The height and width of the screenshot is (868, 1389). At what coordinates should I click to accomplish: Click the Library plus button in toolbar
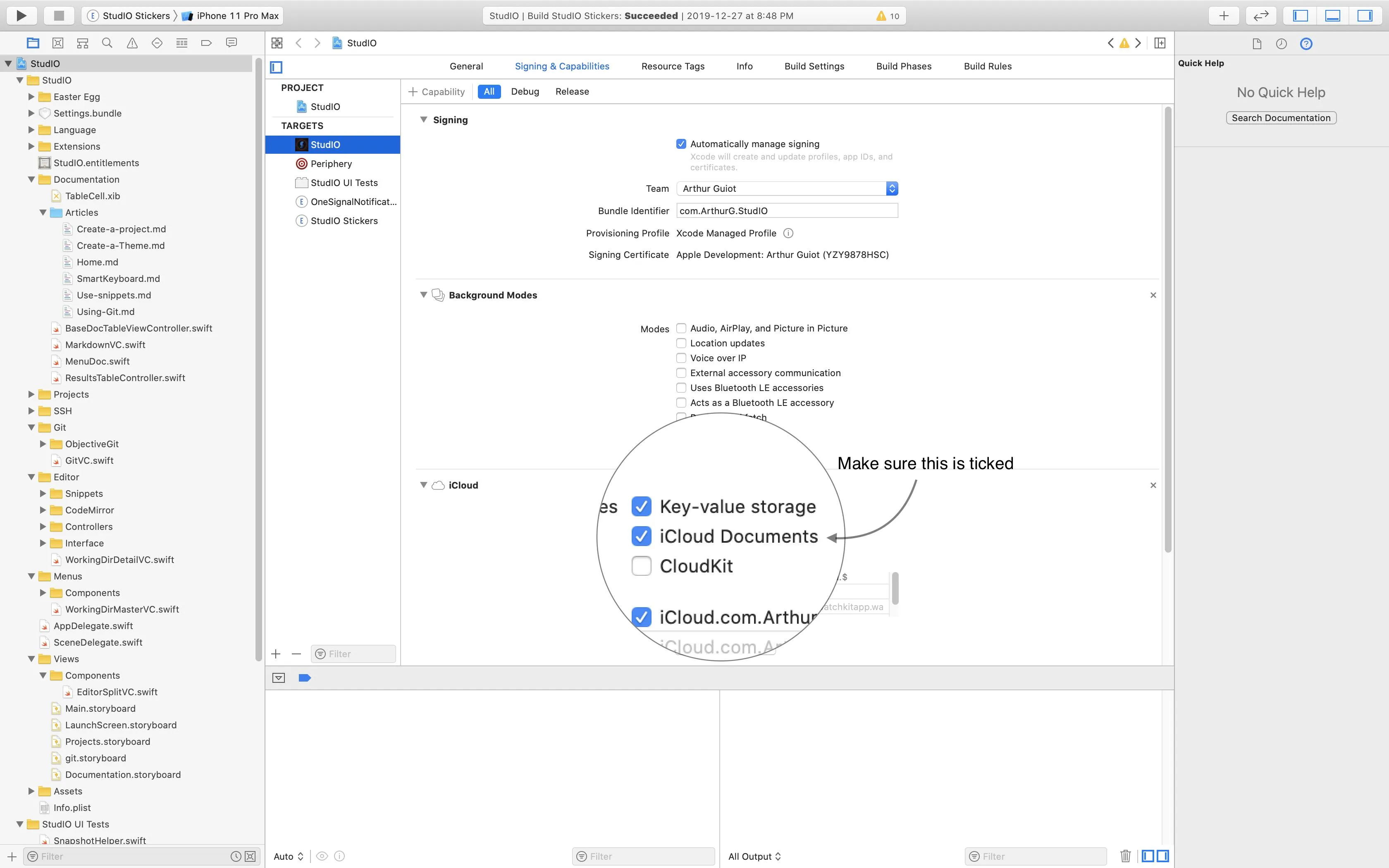coord(1224,16)
